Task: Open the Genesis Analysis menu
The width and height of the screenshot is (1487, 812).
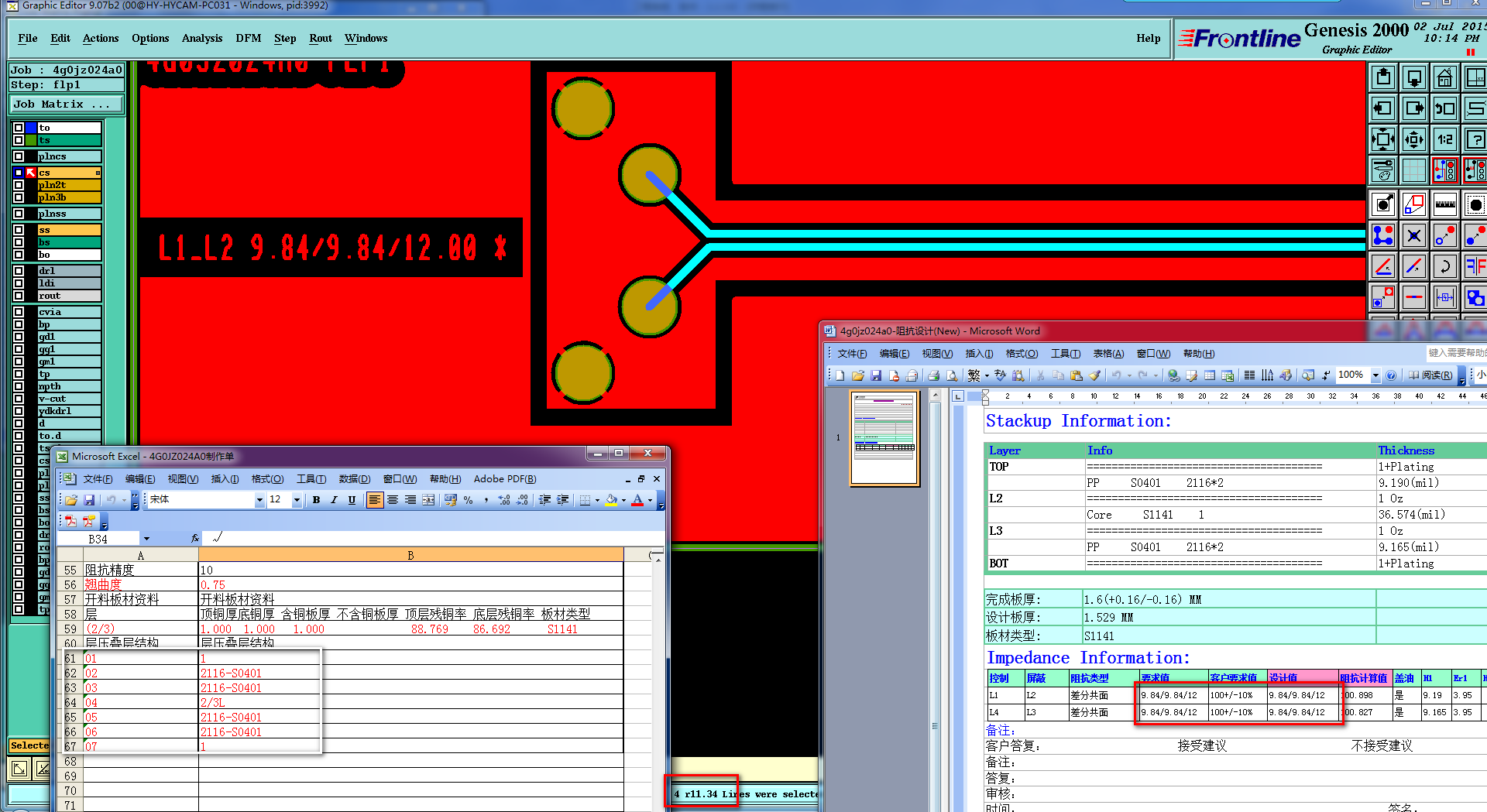Action: pos(202,38)
